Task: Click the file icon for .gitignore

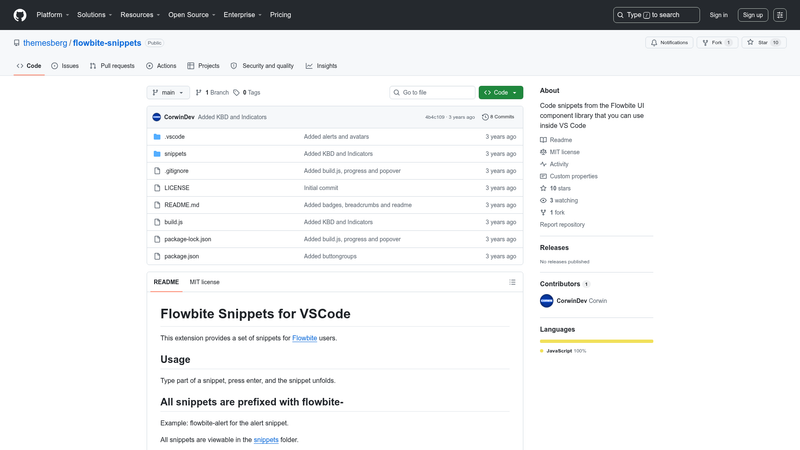Action: (157, 171)
